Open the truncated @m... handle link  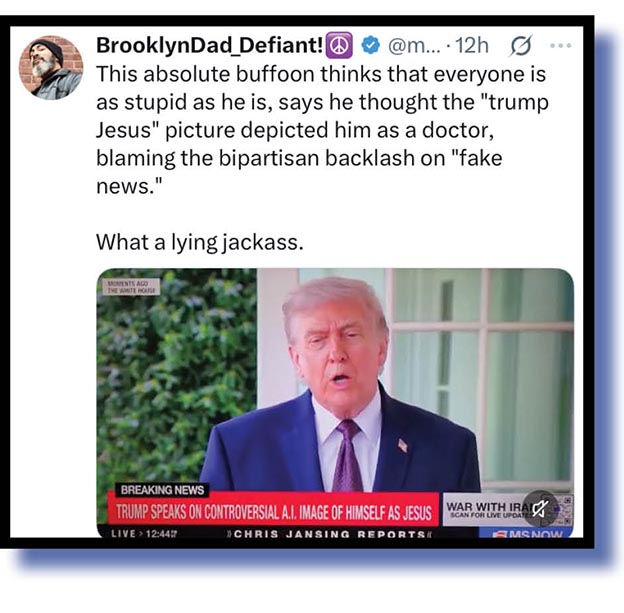point(414,46)
